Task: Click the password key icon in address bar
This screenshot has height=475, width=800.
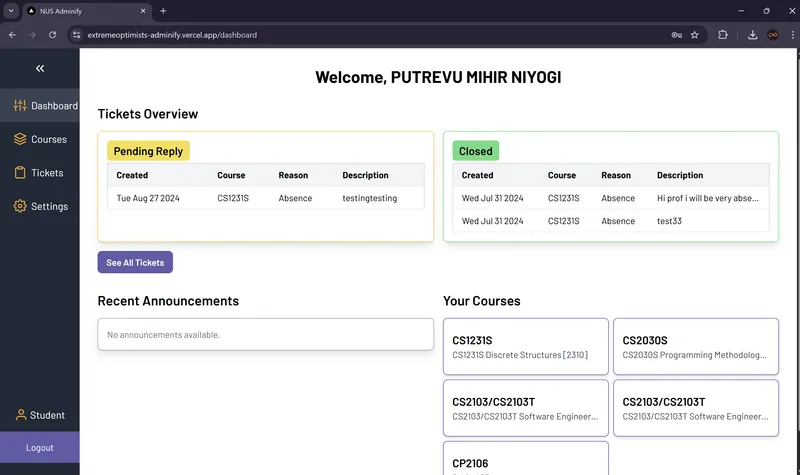Action: click(x=677, y=34)
